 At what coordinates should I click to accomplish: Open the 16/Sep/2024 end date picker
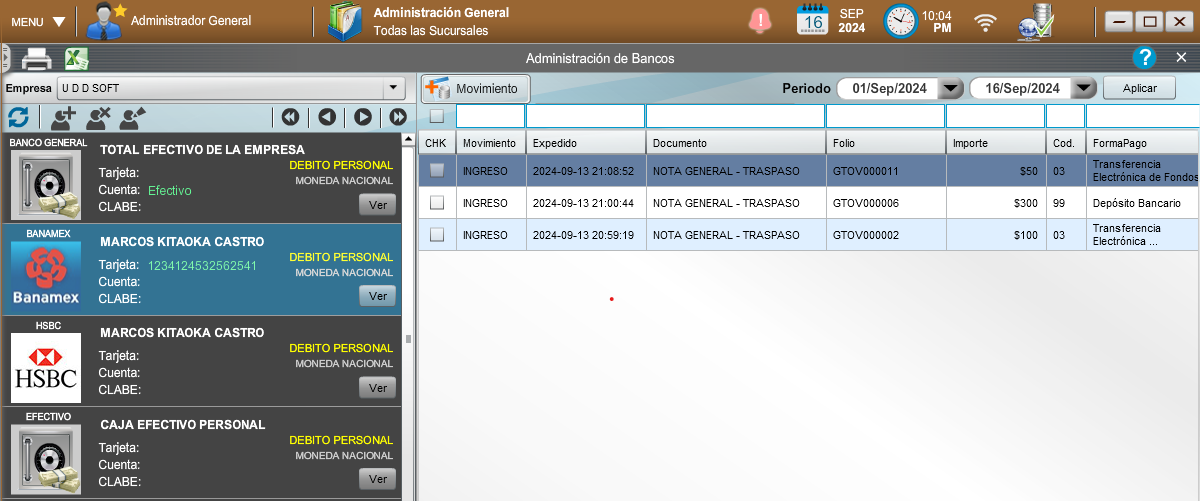tap(1083, 89)
